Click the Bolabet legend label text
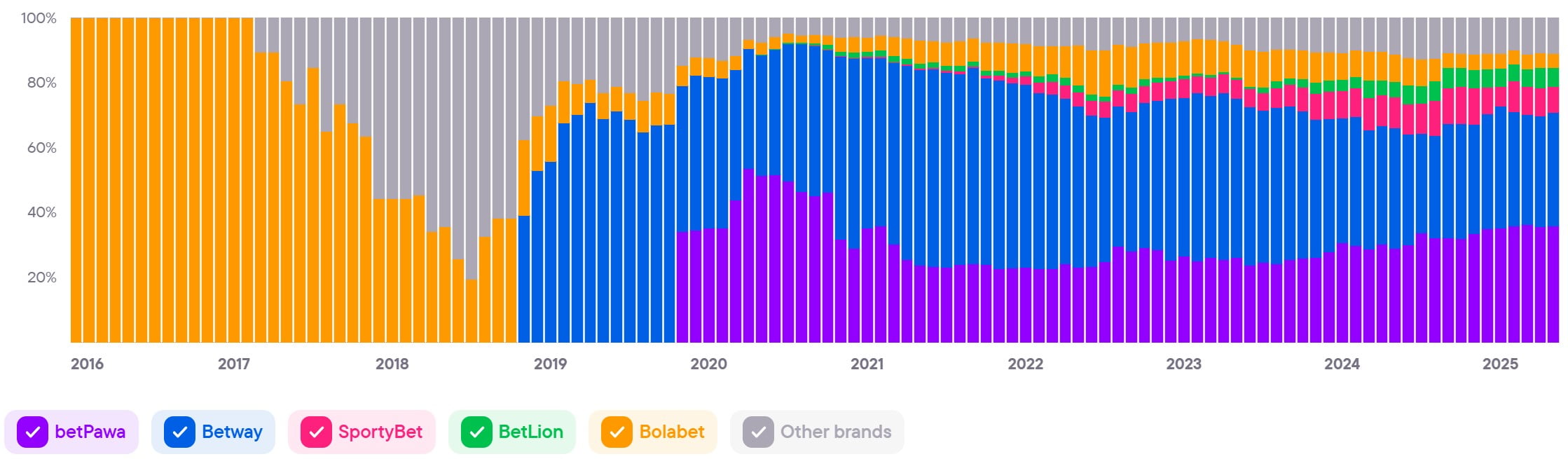1568x459 pixels. tap(671, 432)
